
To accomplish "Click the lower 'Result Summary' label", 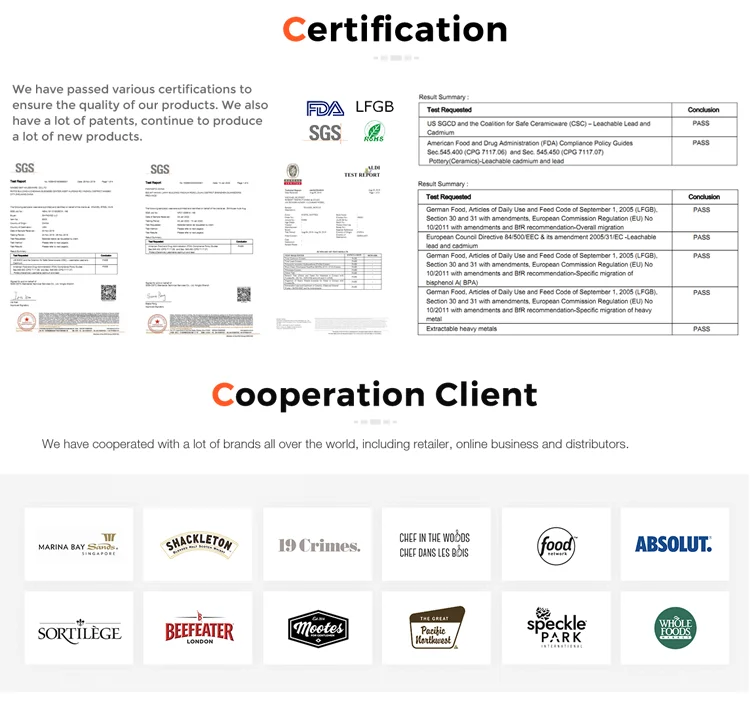I will pos(443,184).
